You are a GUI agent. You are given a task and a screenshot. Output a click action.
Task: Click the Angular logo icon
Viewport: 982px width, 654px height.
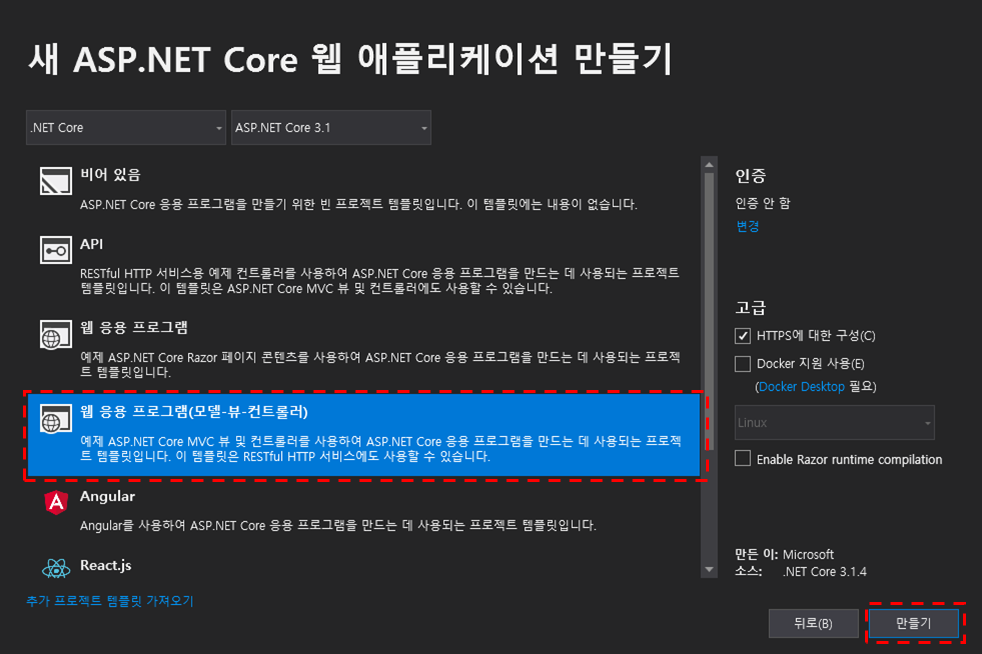(56, 502)
